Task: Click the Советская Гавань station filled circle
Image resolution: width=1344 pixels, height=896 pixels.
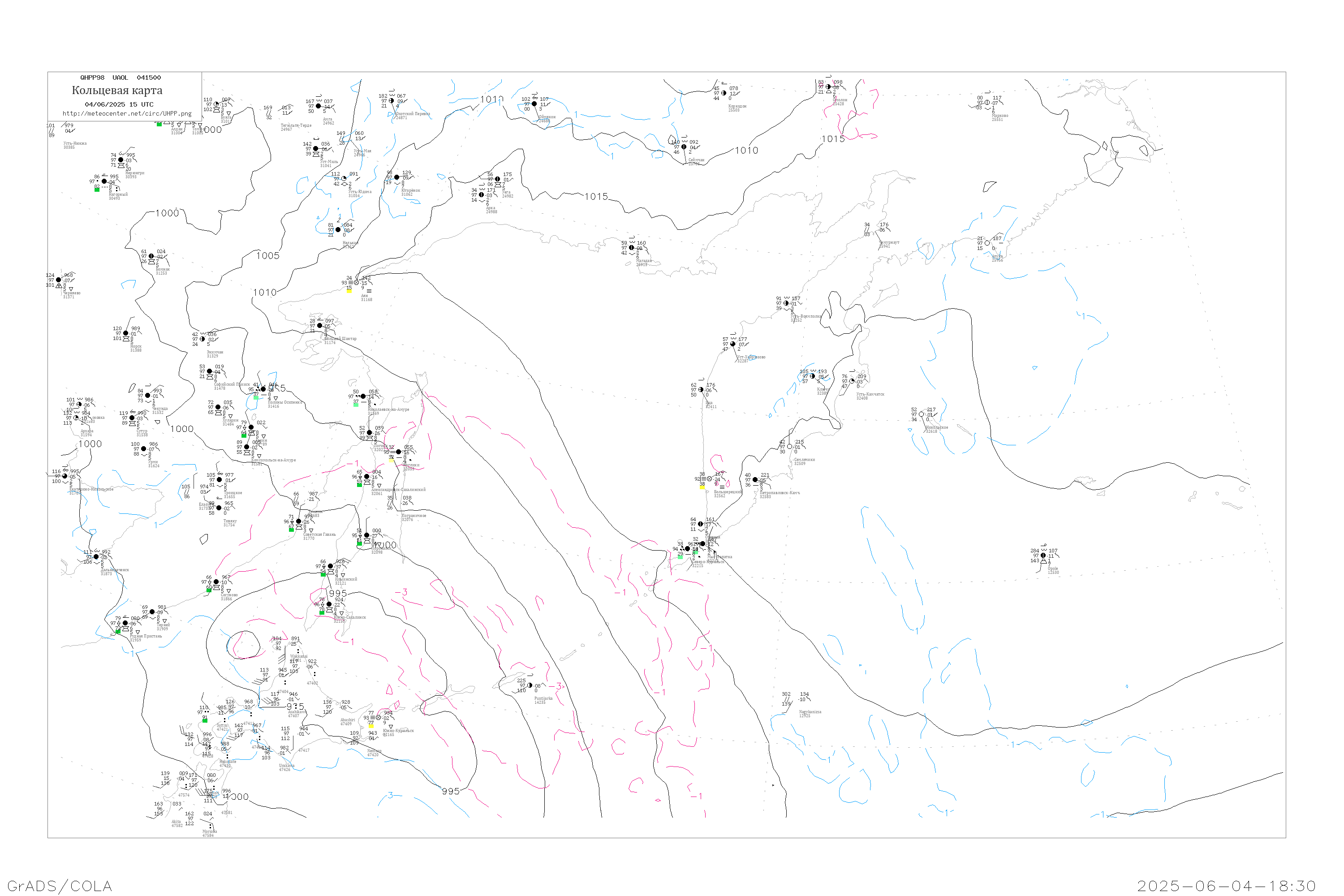Action: 299,521
